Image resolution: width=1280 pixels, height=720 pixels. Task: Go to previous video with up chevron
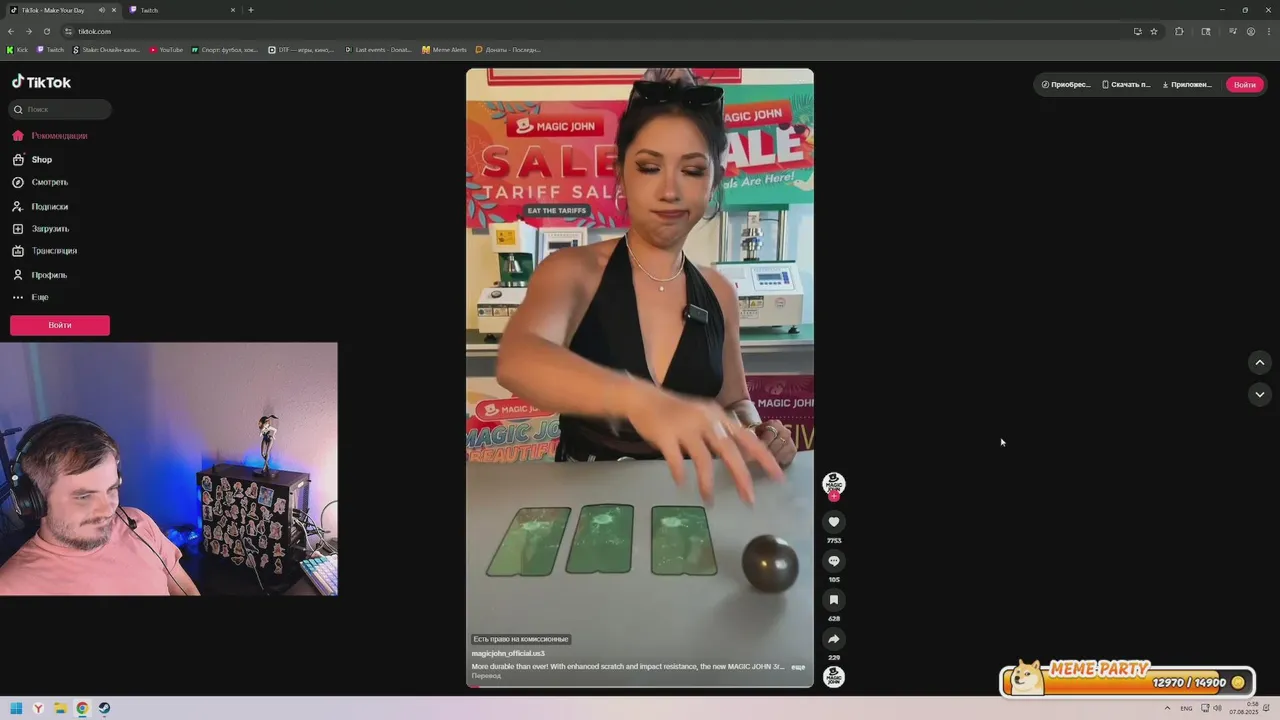click(1259, 362)
